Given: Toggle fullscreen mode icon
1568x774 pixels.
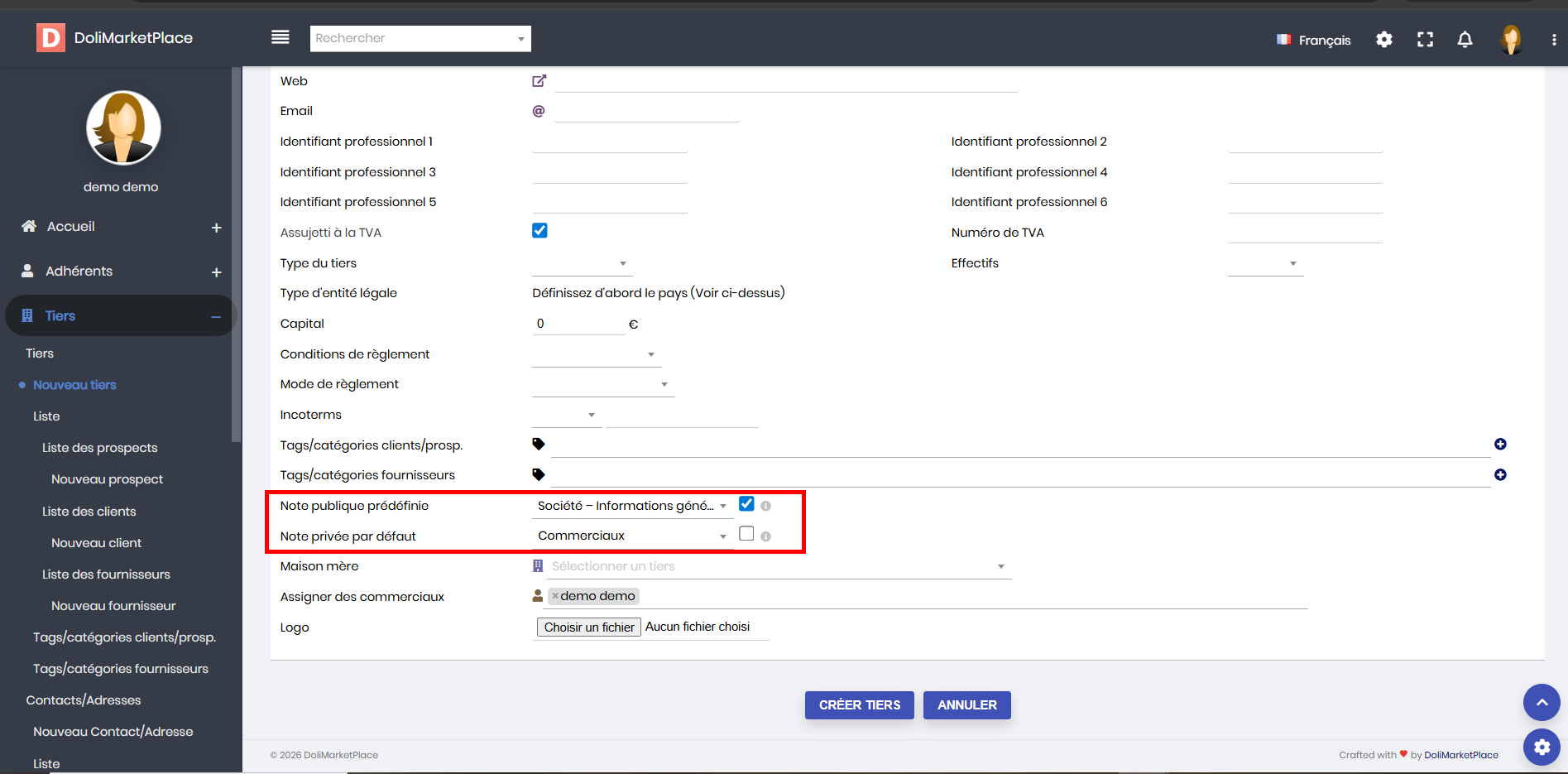Looking at the screenshot, I should [x=1425, y=40].
